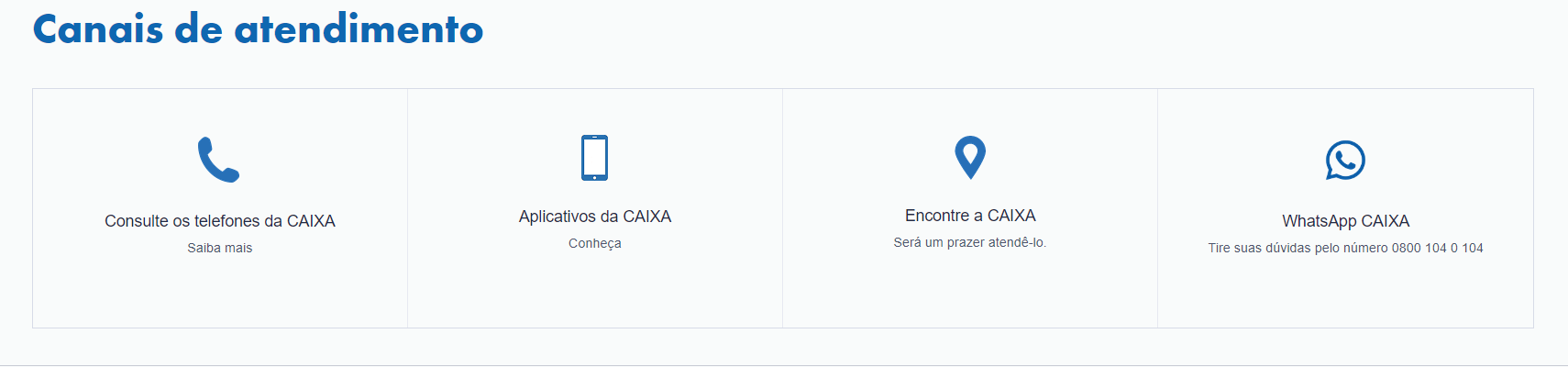The image size is (1568, 367).
Task: Click 'Saiba mais' under the telephones title
Action: point(220,248)
